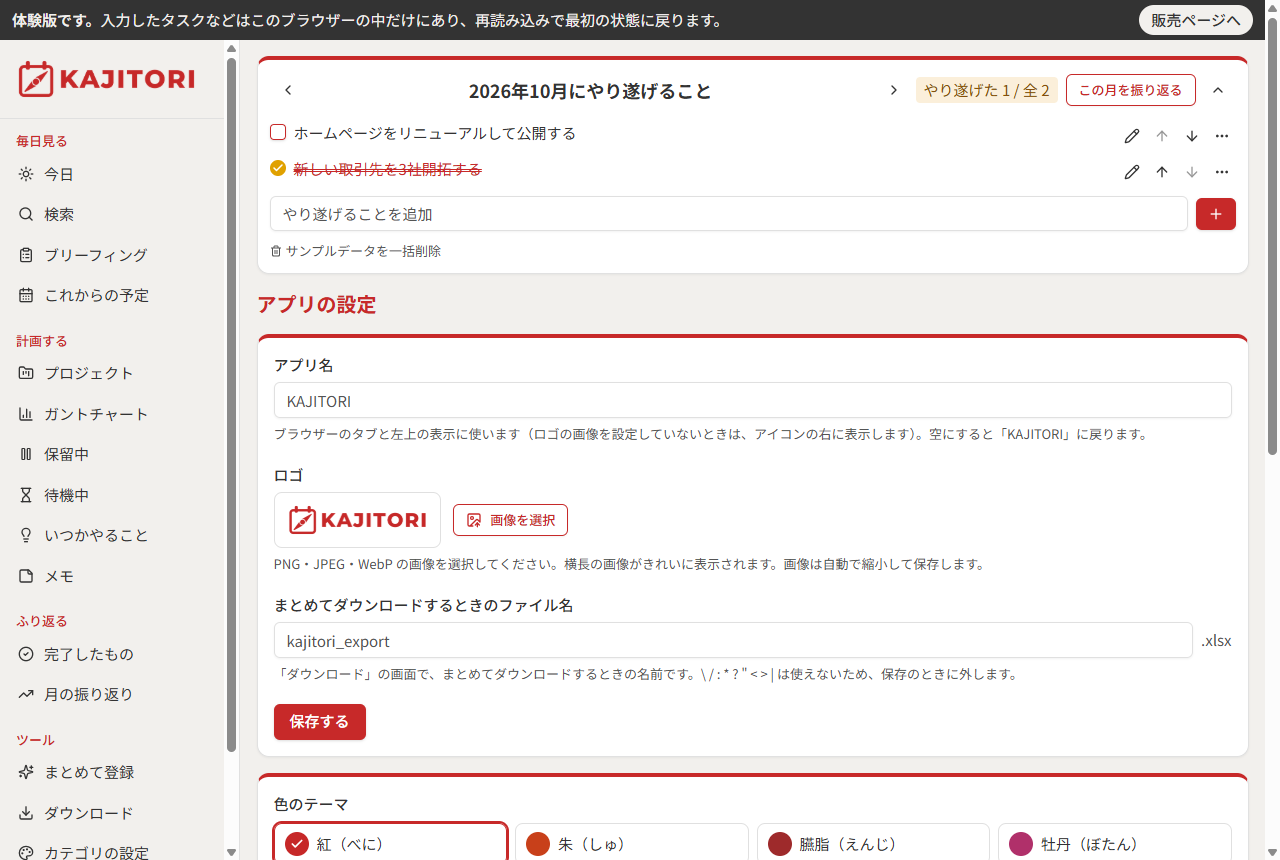The image size is (1280, 860).
Task: Open プロジェクト in the sidebar
Action: (x=112, y=373)
